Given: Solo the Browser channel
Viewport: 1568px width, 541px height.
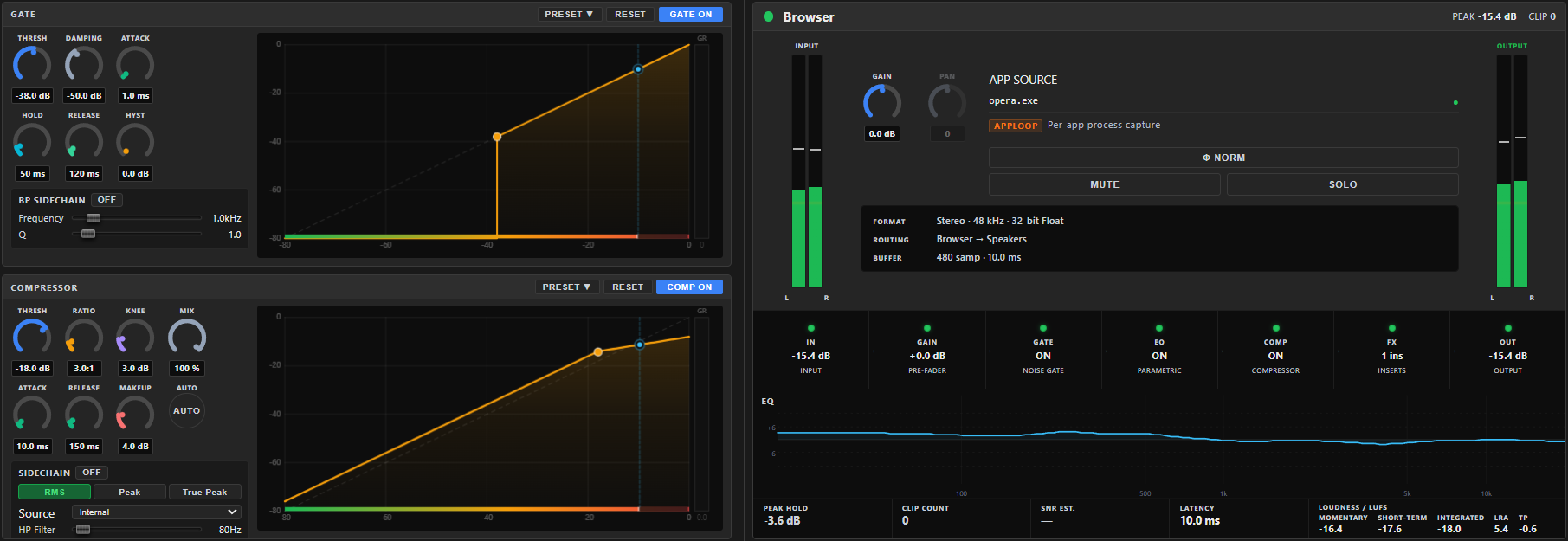Looking at the screenshot, I should [1343, 184].
